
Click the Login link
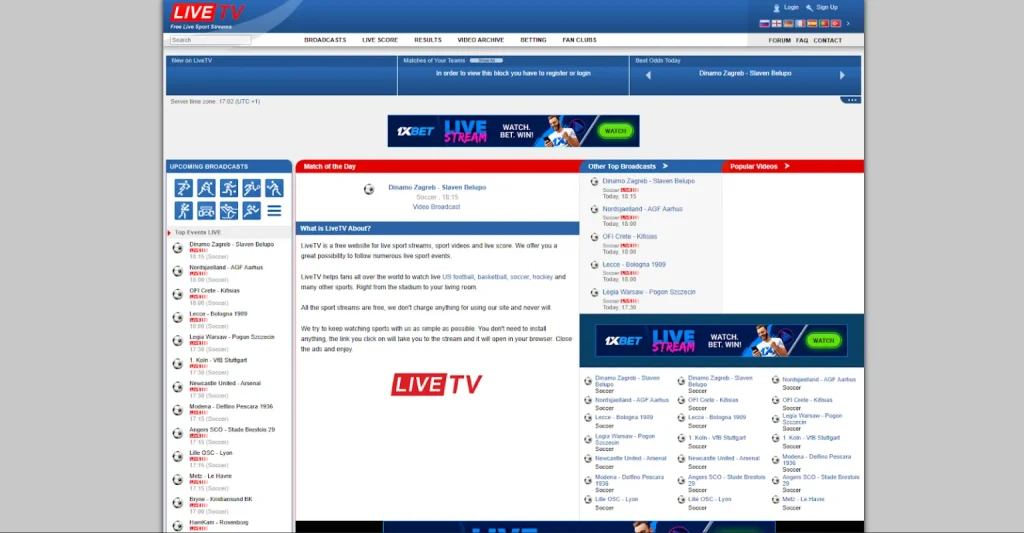(x=791, y=7)
